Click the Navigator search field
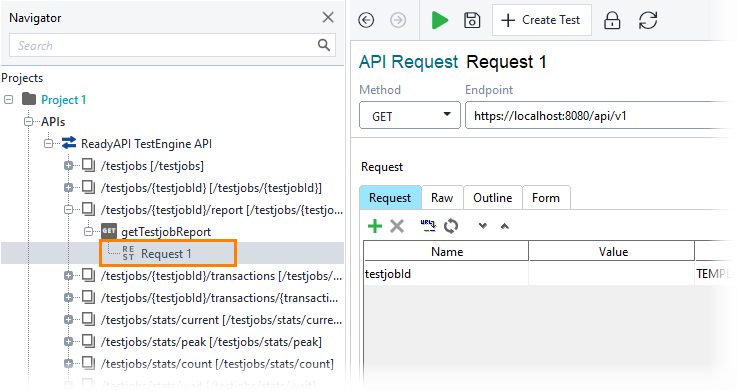The height and width of the screenshot is (392, 738). click(172, 46)
